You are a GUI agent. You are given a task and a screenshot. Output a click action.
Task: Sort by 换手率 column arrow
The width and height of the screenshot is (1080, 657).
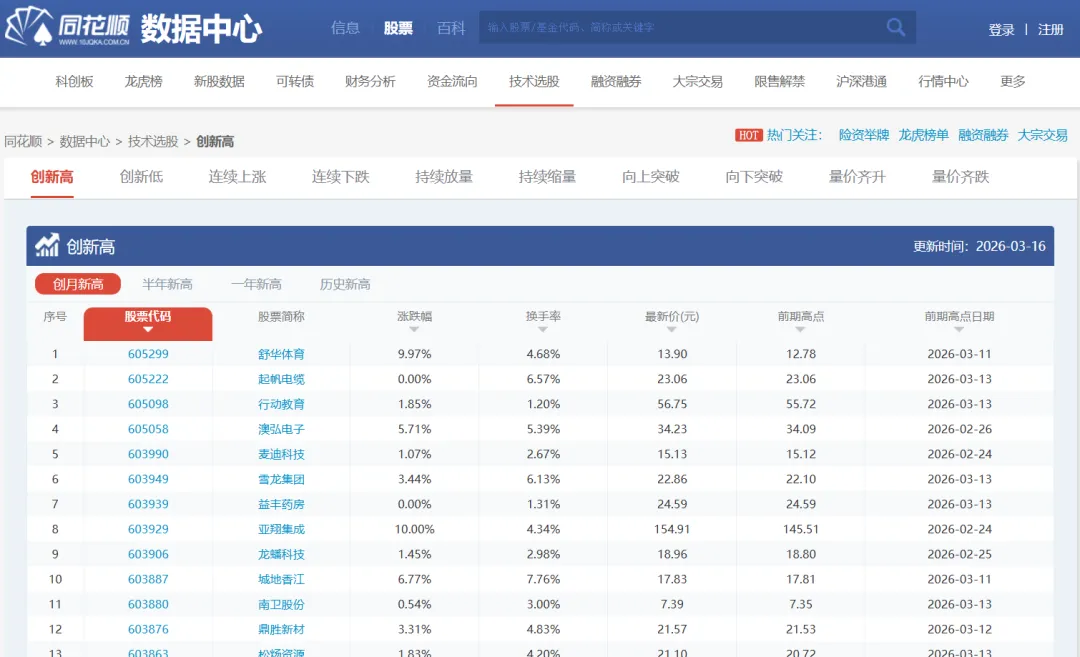(x=543, y=330)
